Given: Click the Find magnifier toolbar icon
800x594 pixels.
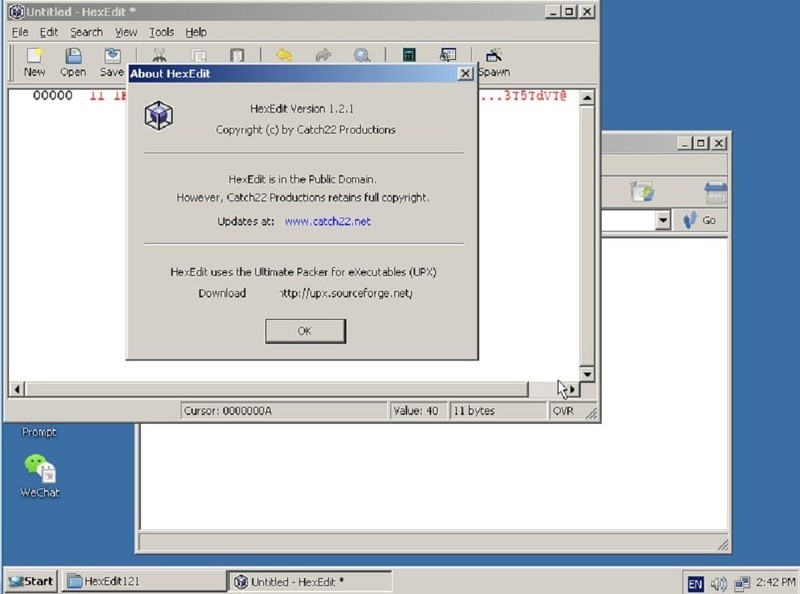Looking at the screenshot, I should 362,55.
